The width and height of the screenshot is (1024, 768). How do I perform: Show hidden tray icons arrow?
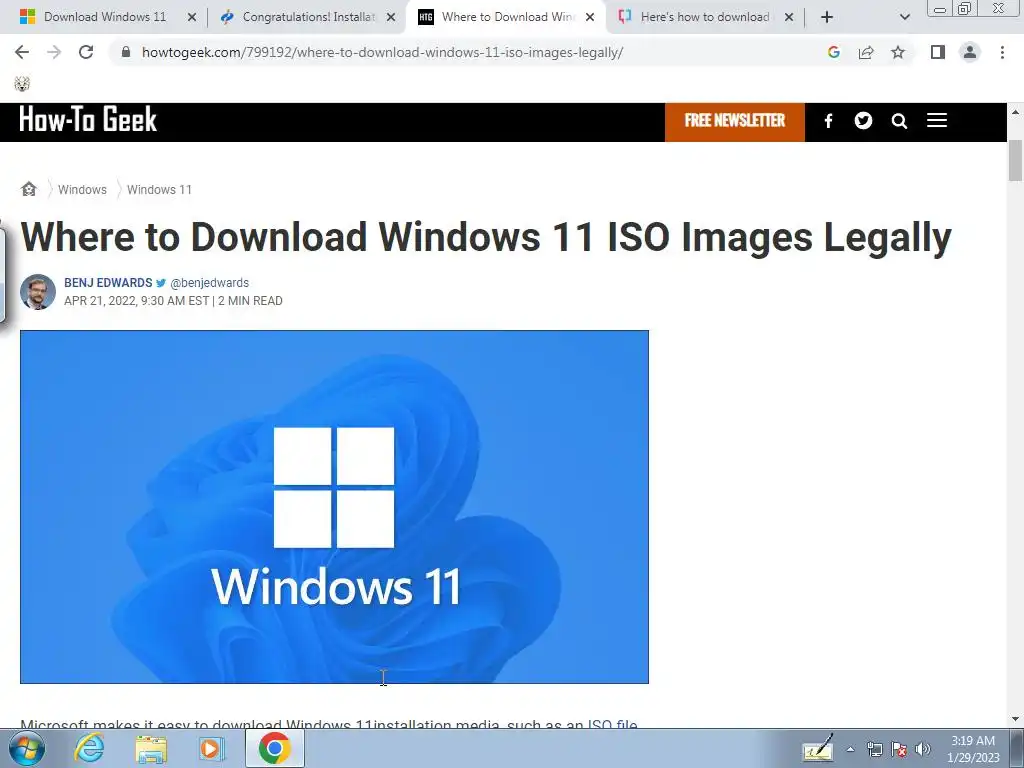tap(850, 749)
